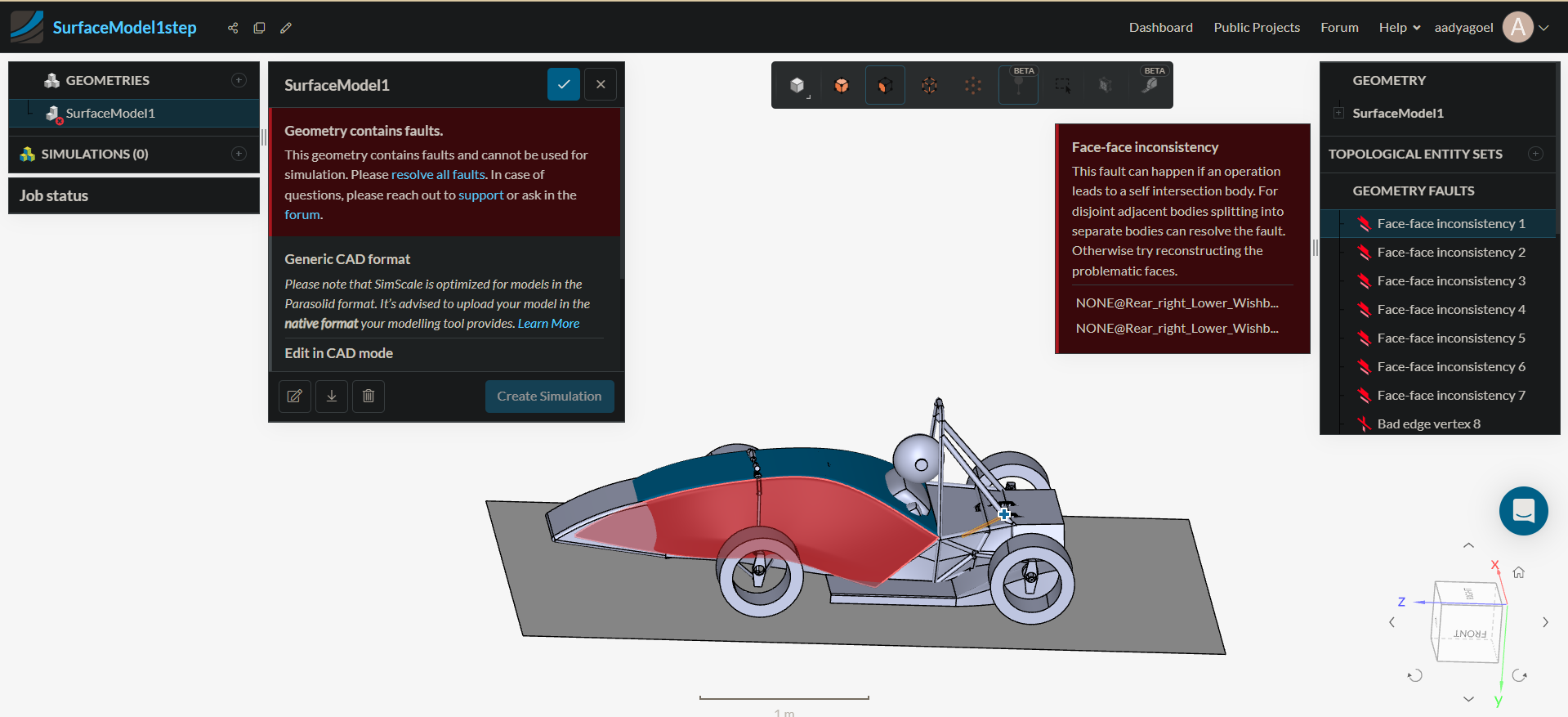This screenshot has height=717, width=1568.
Task: Click the Learn More link
Action: [x=548, y=324]
